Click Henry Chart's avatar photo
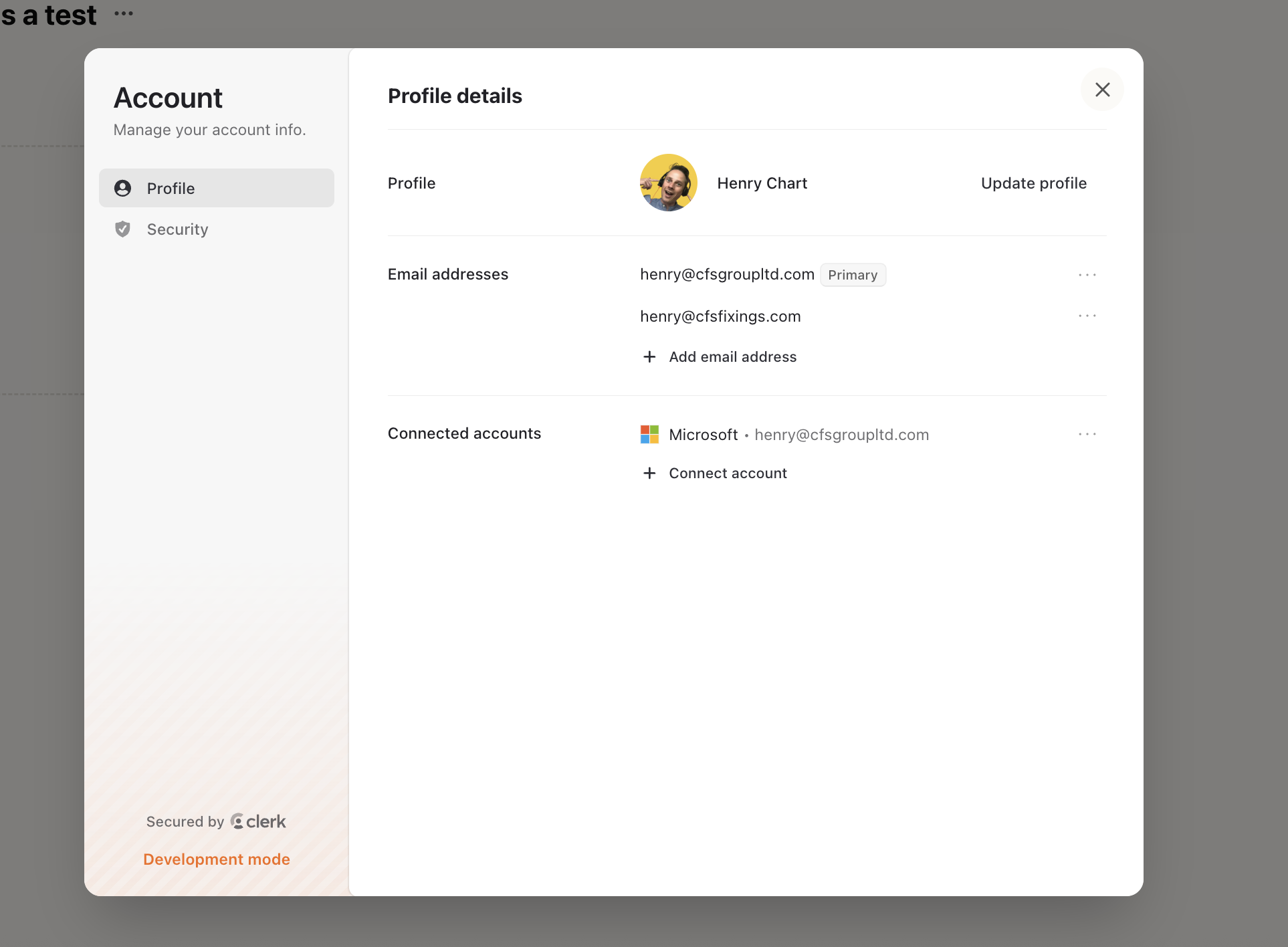1288x947 pixels. (668, 183)
